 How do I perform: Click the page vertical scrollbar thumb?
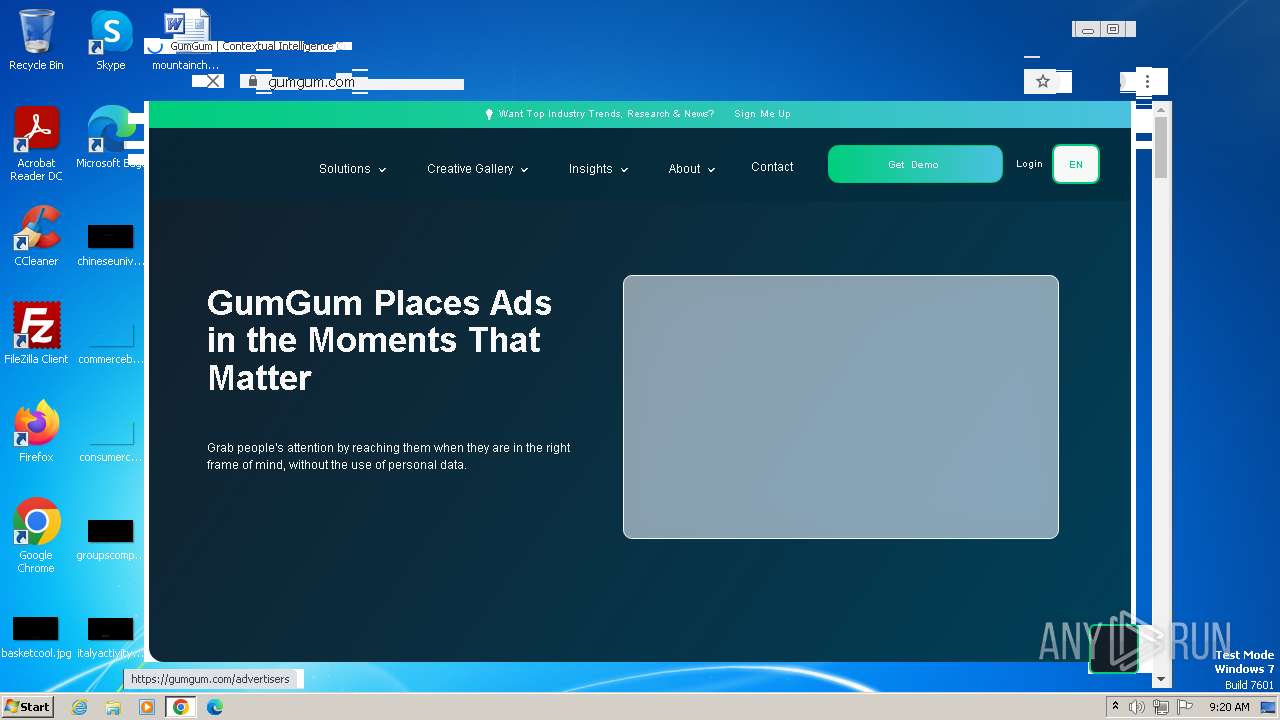(1161, 147)
